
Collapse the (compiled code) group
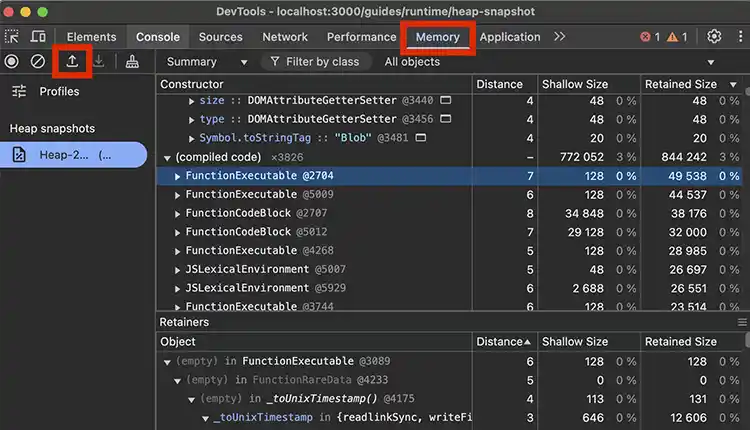[167, 158]
